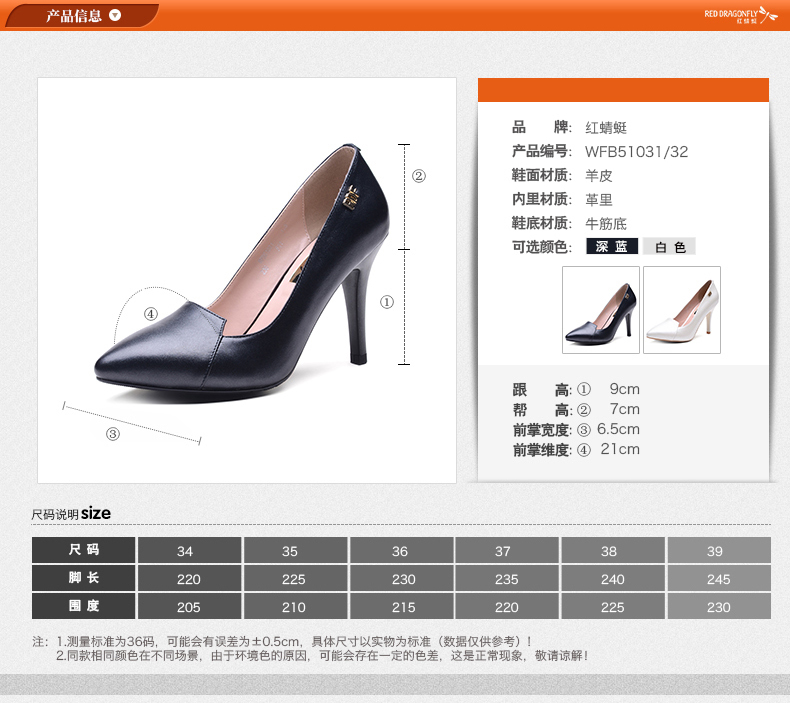Expand the 产品信息 dropdown arrow
Screen dimensions: 790x703
(x=115, y=16)
